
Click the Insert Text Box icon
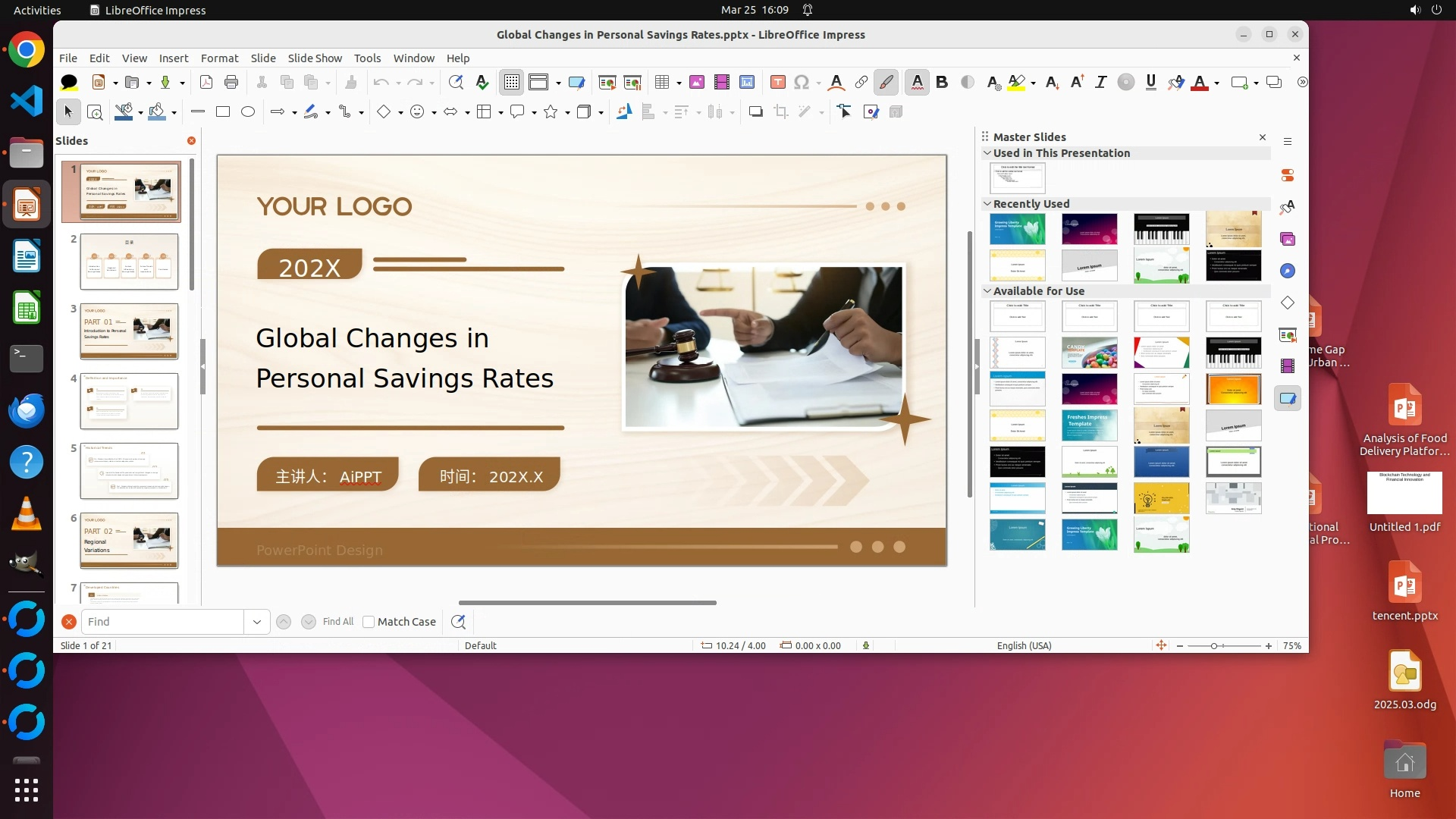click(x=777, y=83)
